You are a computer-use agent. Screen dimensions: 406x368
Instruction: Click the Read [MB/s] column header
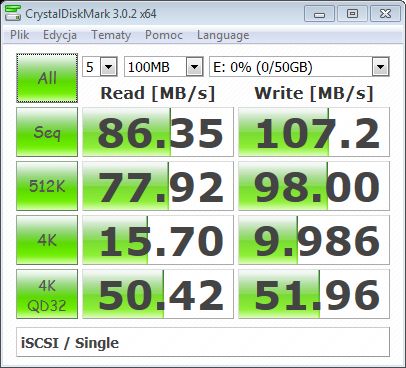[x=158, y=93]
